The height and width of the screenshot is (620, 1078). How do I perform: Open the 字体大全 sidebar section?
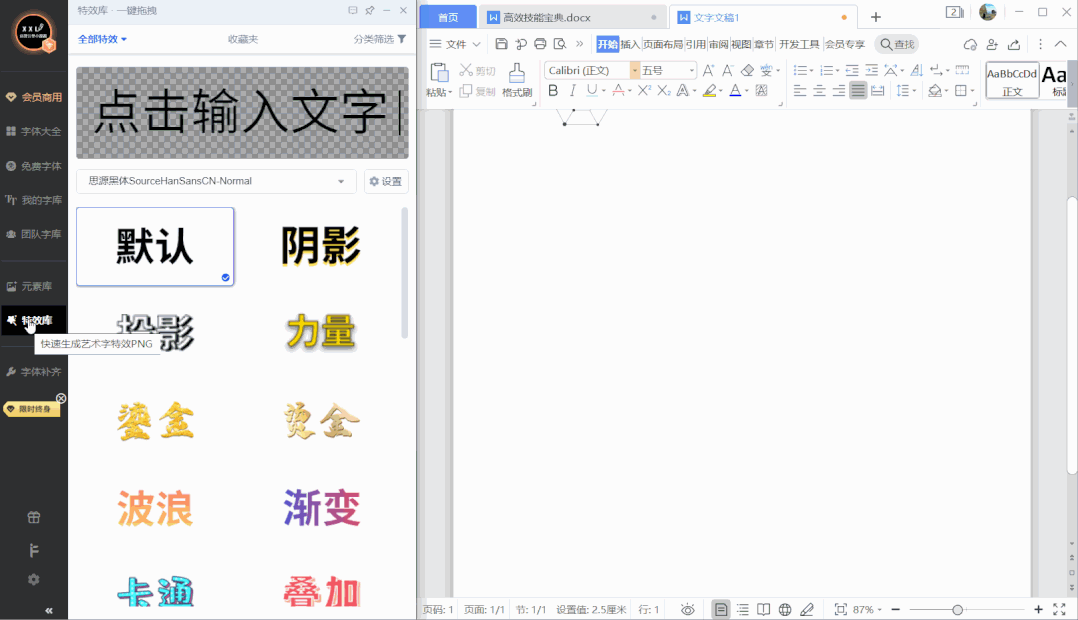point(34,131)
